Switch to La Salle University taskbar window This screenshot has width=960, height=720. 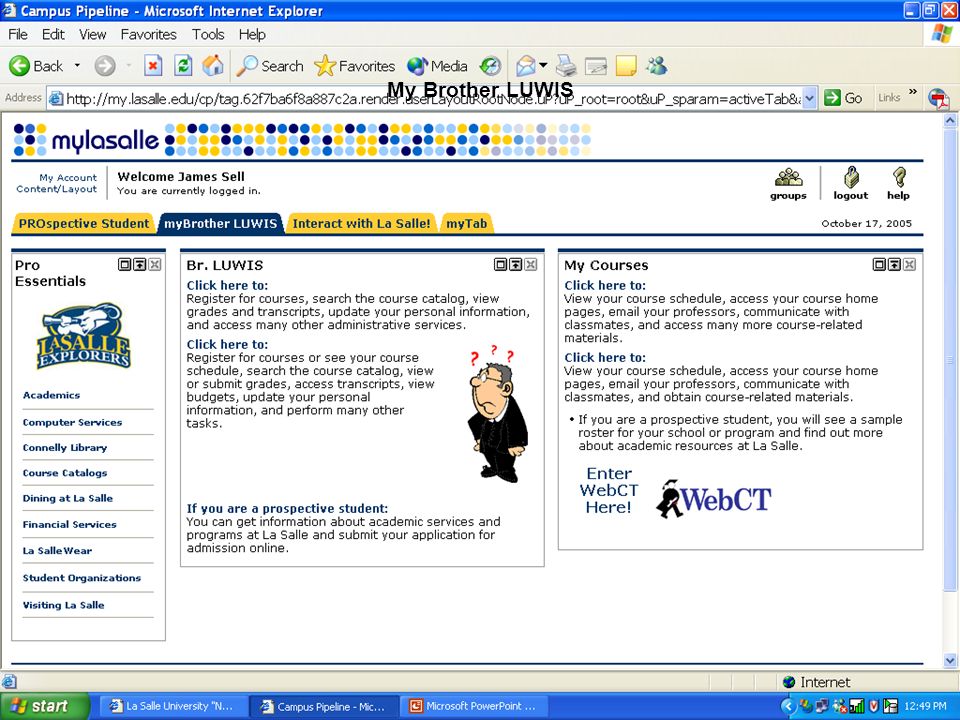point(172,706)
